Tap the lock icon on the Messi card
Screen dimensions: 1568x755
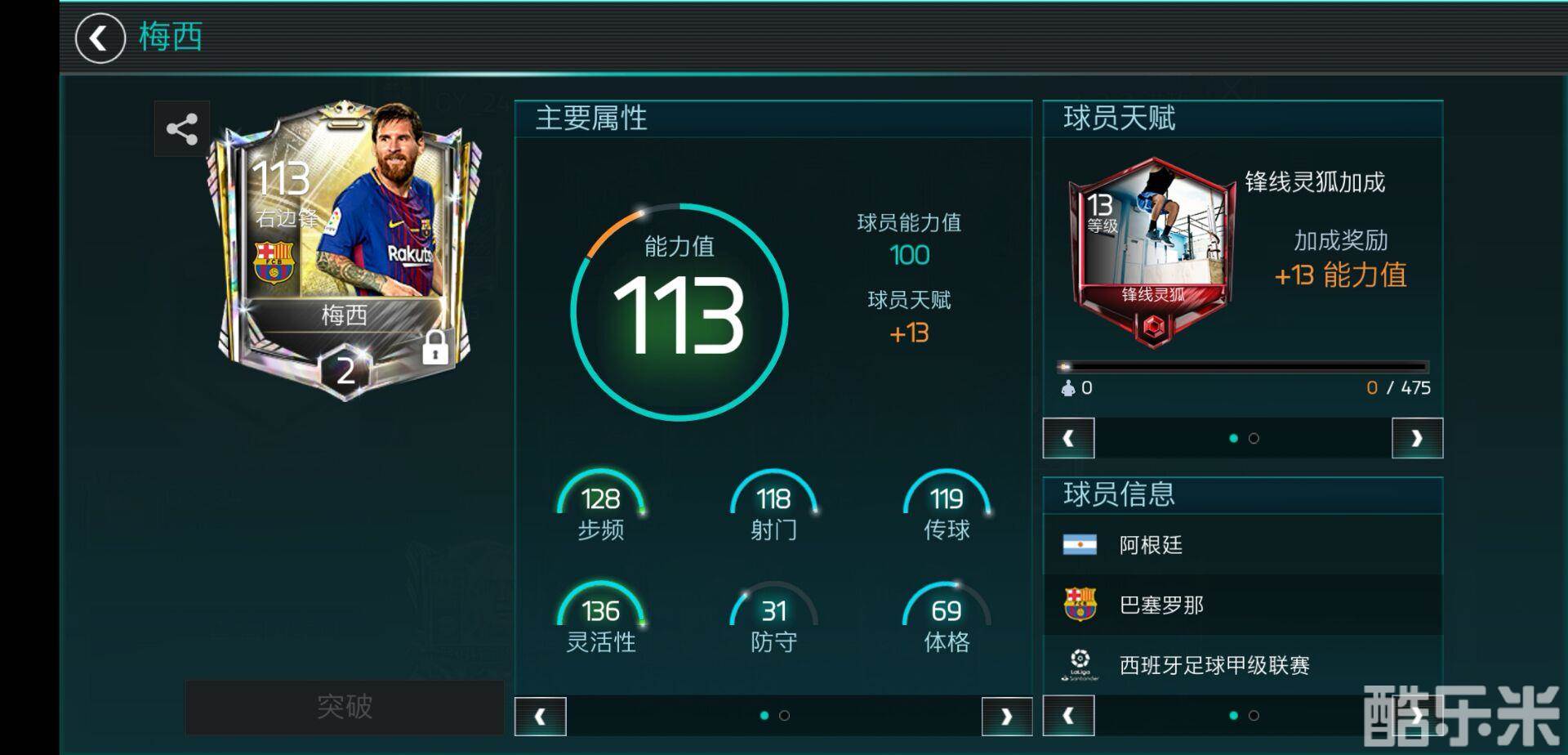435,346
